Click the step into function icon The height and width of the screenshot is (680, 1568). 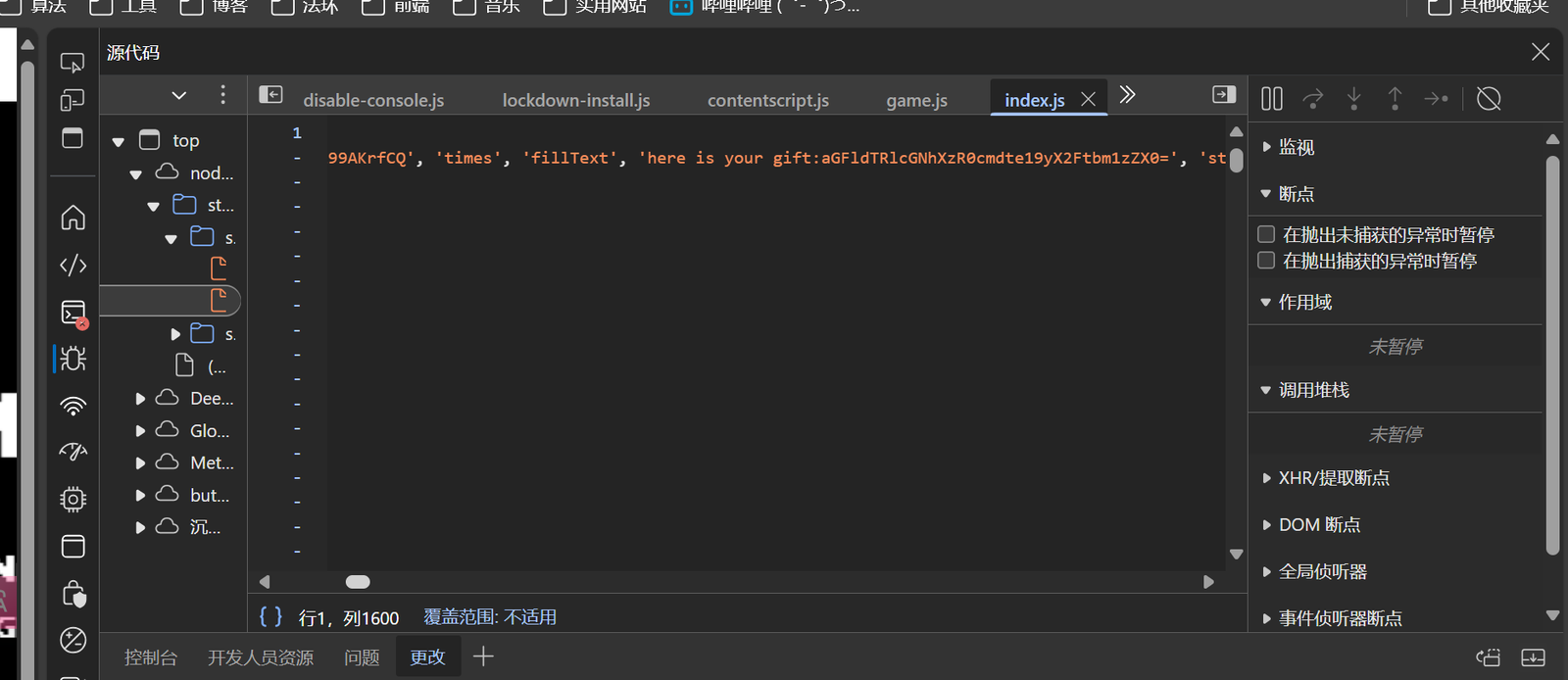[x=1354, y=98]
